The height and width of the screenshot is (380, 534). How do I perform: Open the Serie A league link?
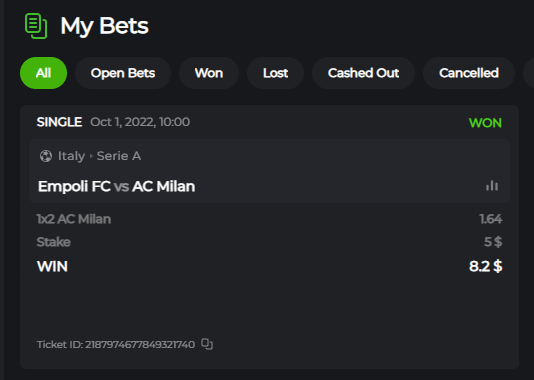(x=119, y=156)
